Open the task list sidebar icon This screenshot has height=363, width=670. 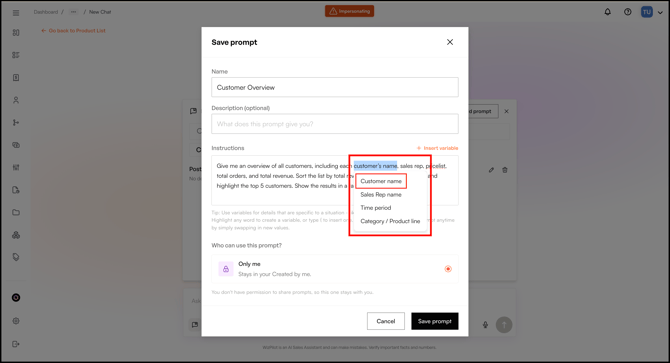pyautogui.click(x=16, y=55)
